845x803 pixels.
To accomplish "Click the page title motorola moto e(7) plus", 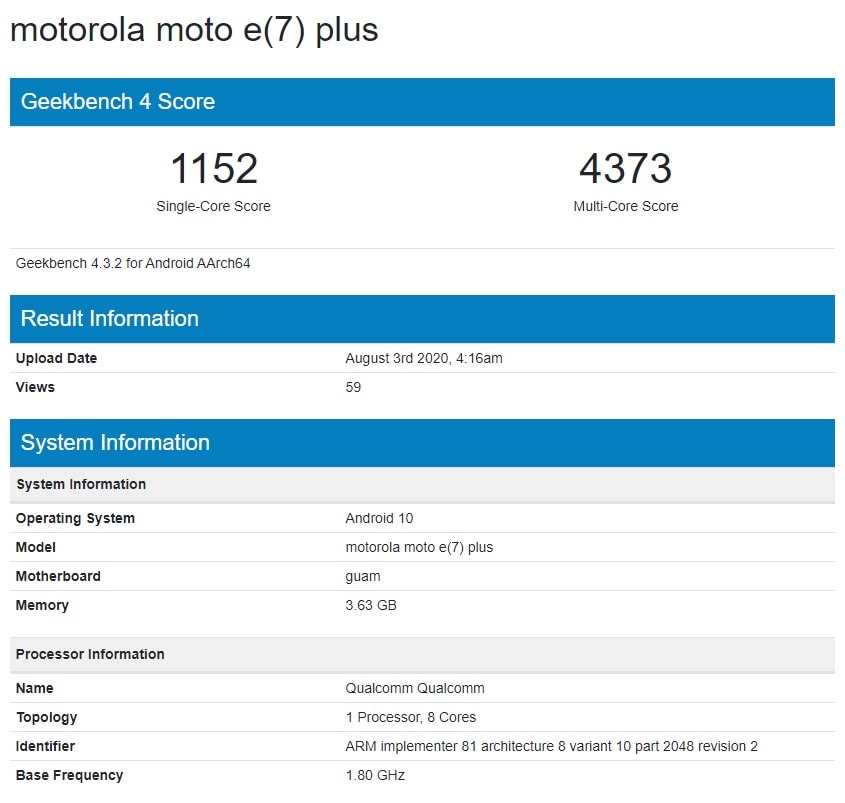I will click(x=194, y=30).
